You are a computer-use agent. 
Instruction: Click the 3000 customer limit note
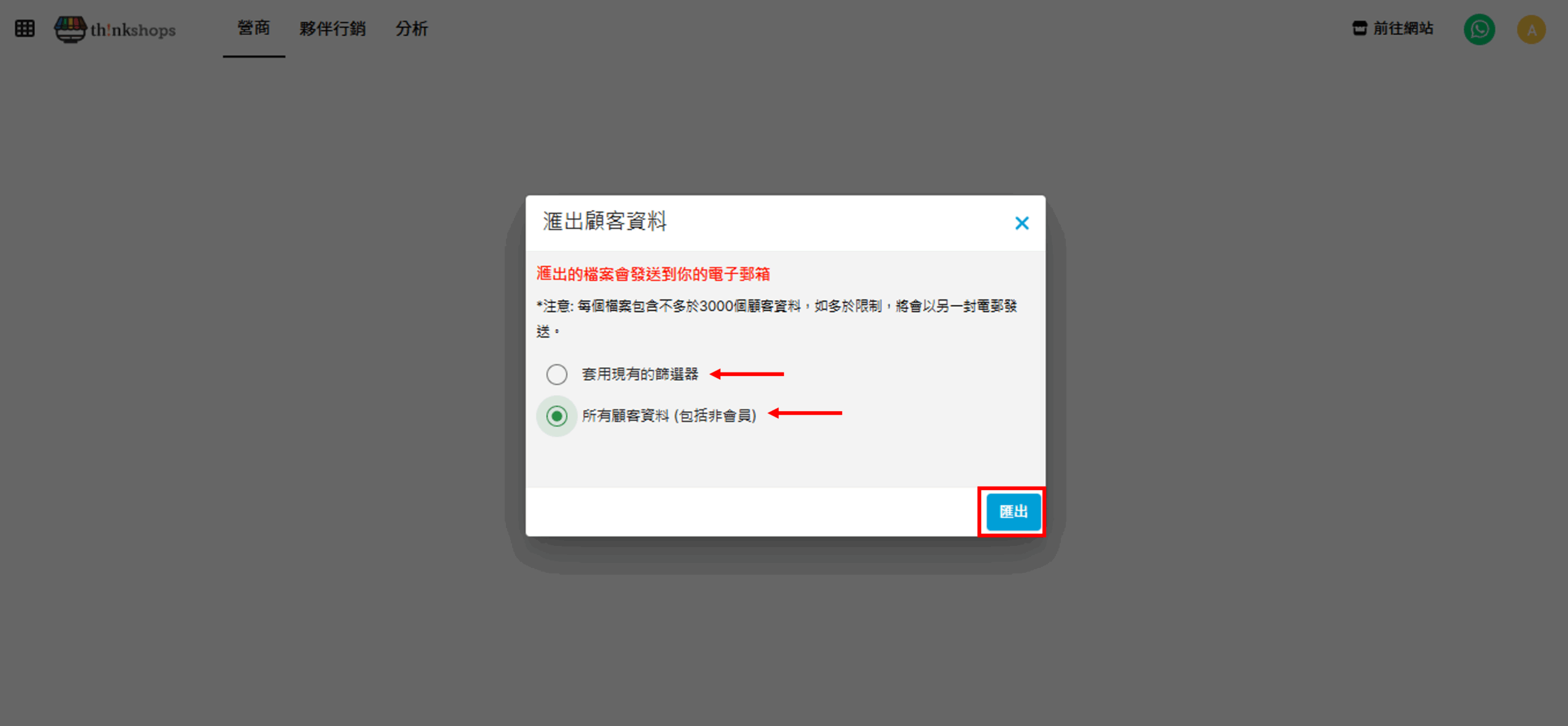pos(777,319)
